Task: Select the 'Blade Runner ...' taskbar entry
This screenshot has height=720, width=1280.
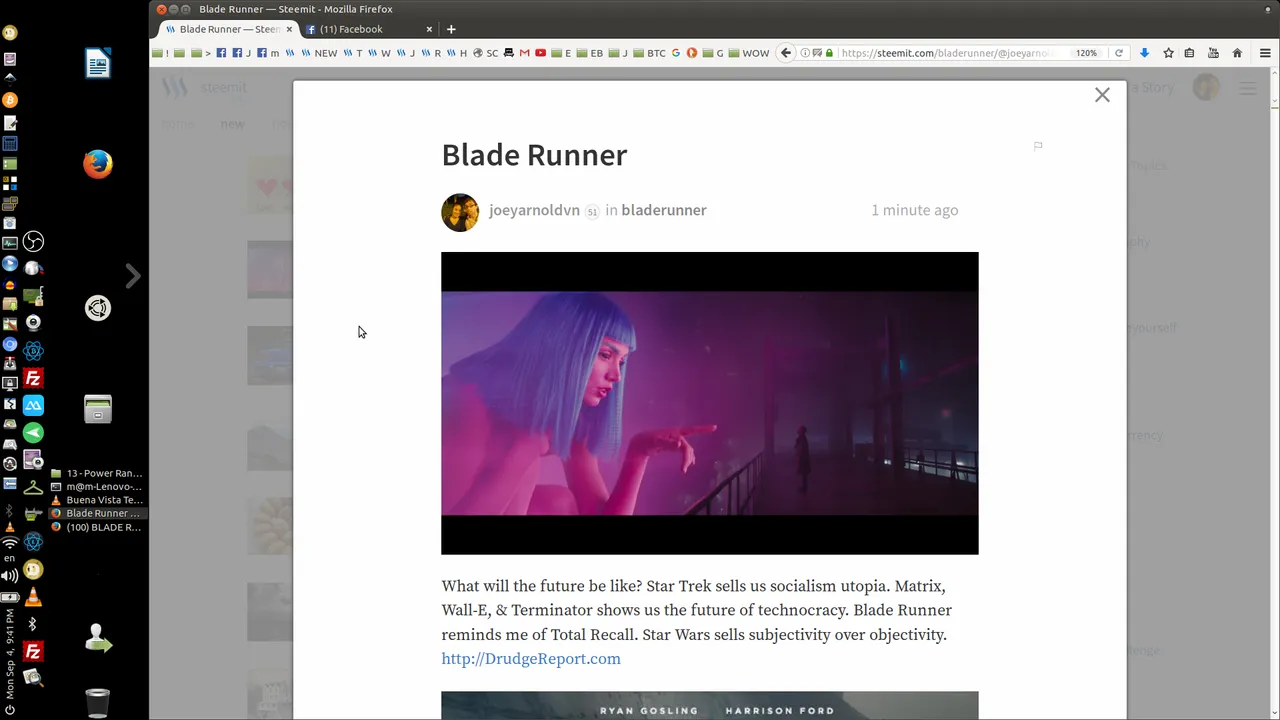Action: [x=96, y=514]
